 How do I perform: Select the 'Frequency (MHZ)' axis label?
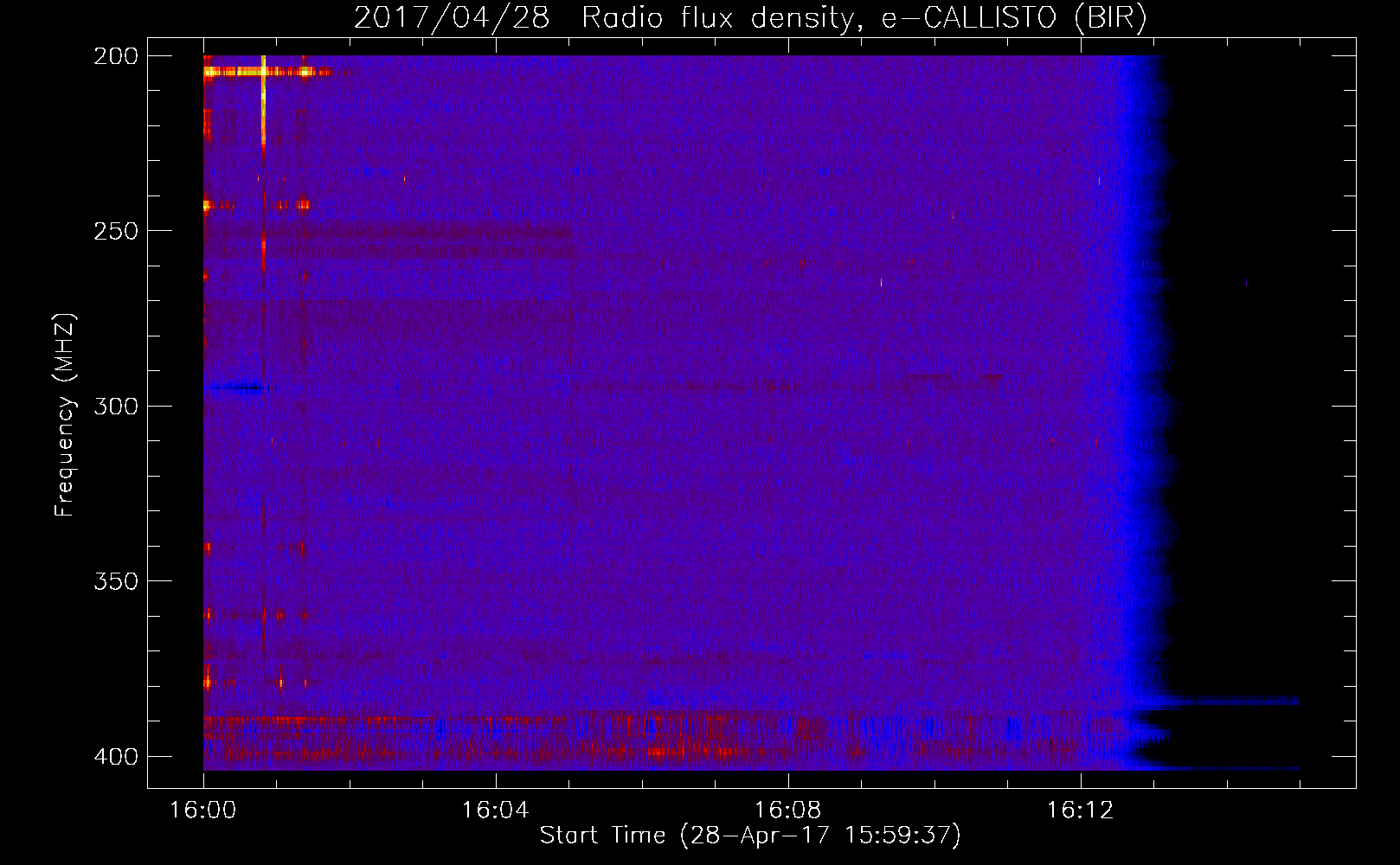point(65,415)
